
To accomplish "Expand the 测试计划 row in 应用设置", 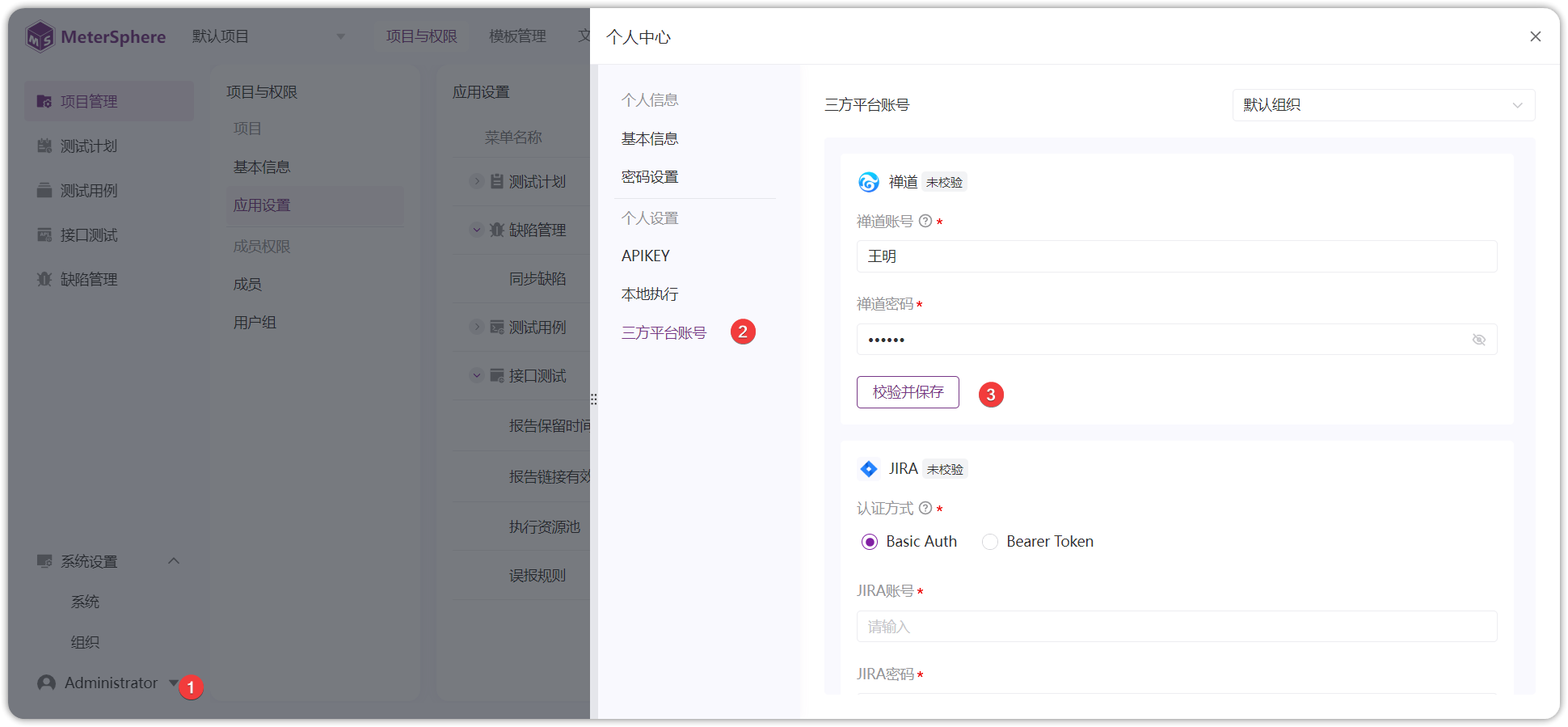I will tap(477, 181).
